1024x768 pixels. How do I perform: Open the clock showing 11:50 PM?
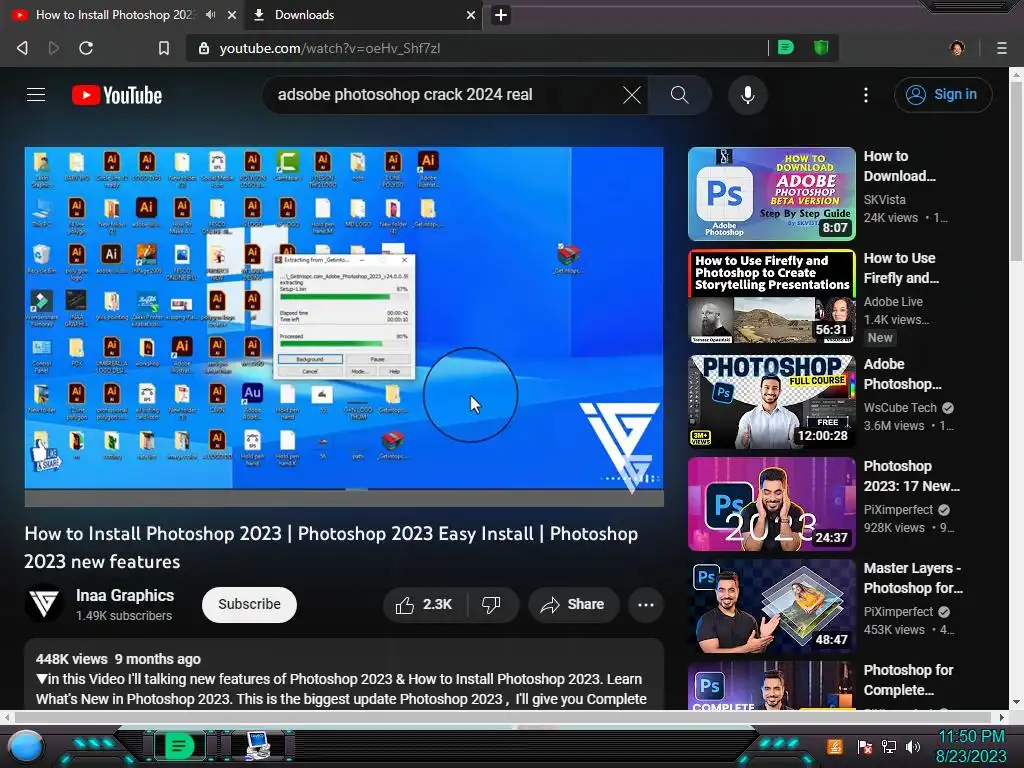point(971,746)
